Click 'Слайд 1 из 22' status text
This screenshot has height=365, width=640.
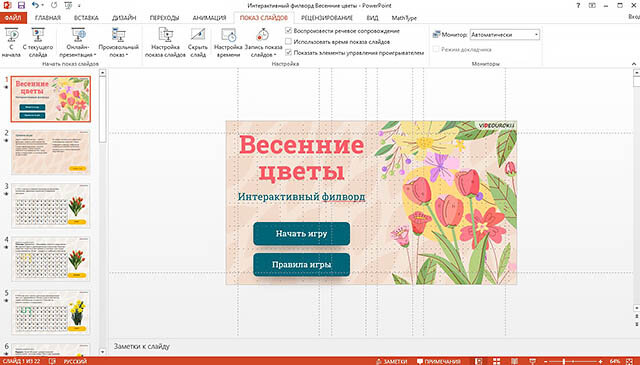[22, 361]
